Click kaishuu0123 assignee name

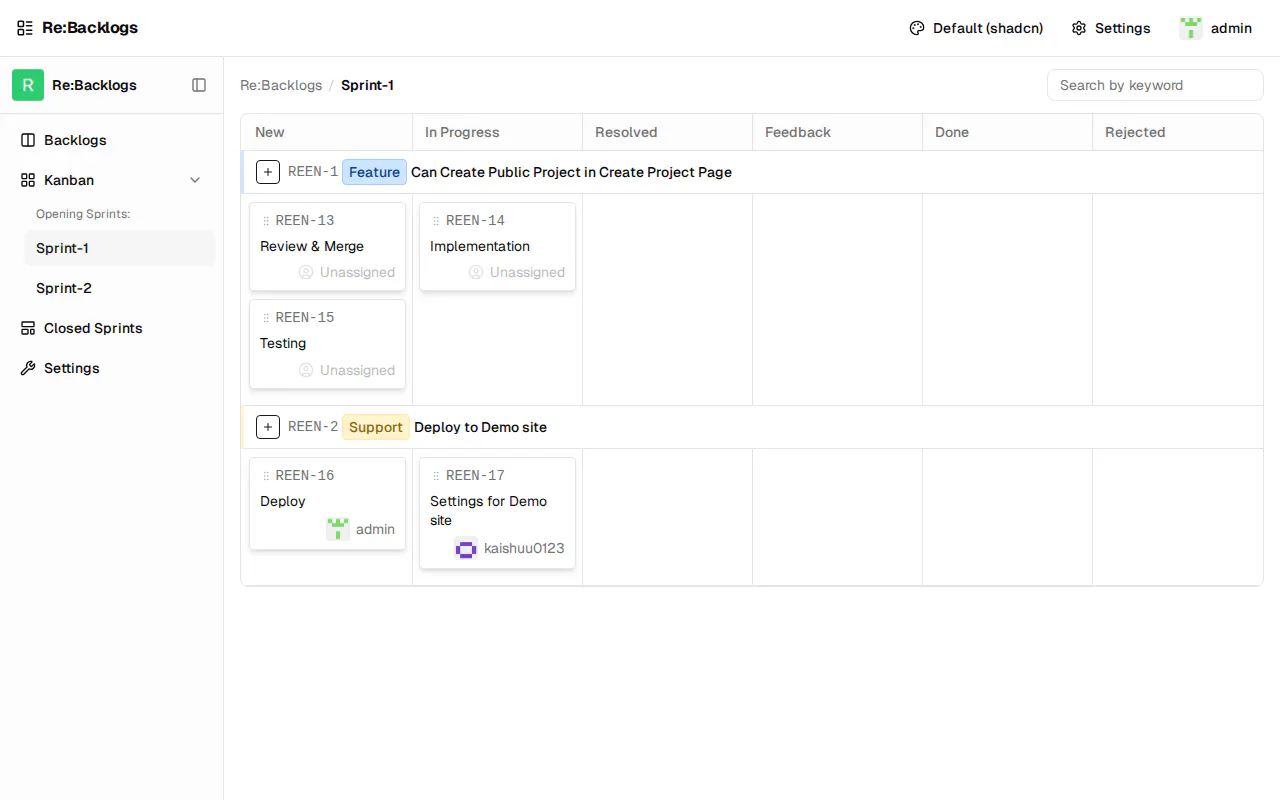(x=524, y=548)
